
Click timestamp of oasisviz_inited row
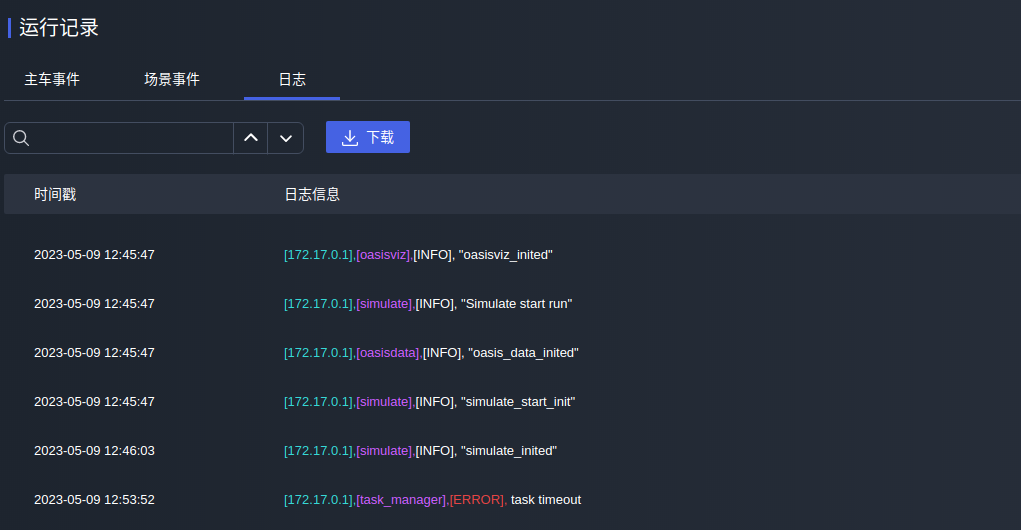pos(94,255)
